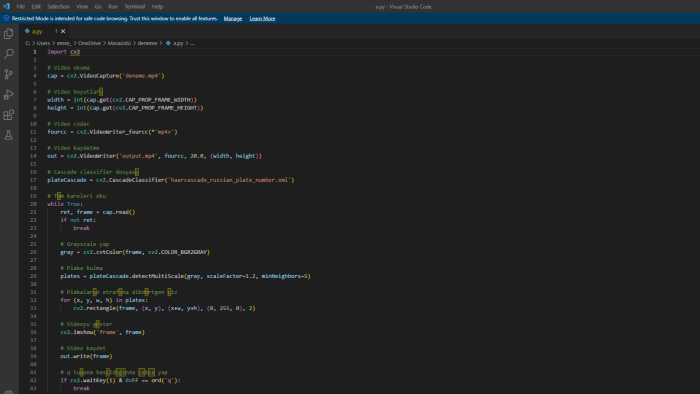Open the Search view in activity bar

[8, 54]
